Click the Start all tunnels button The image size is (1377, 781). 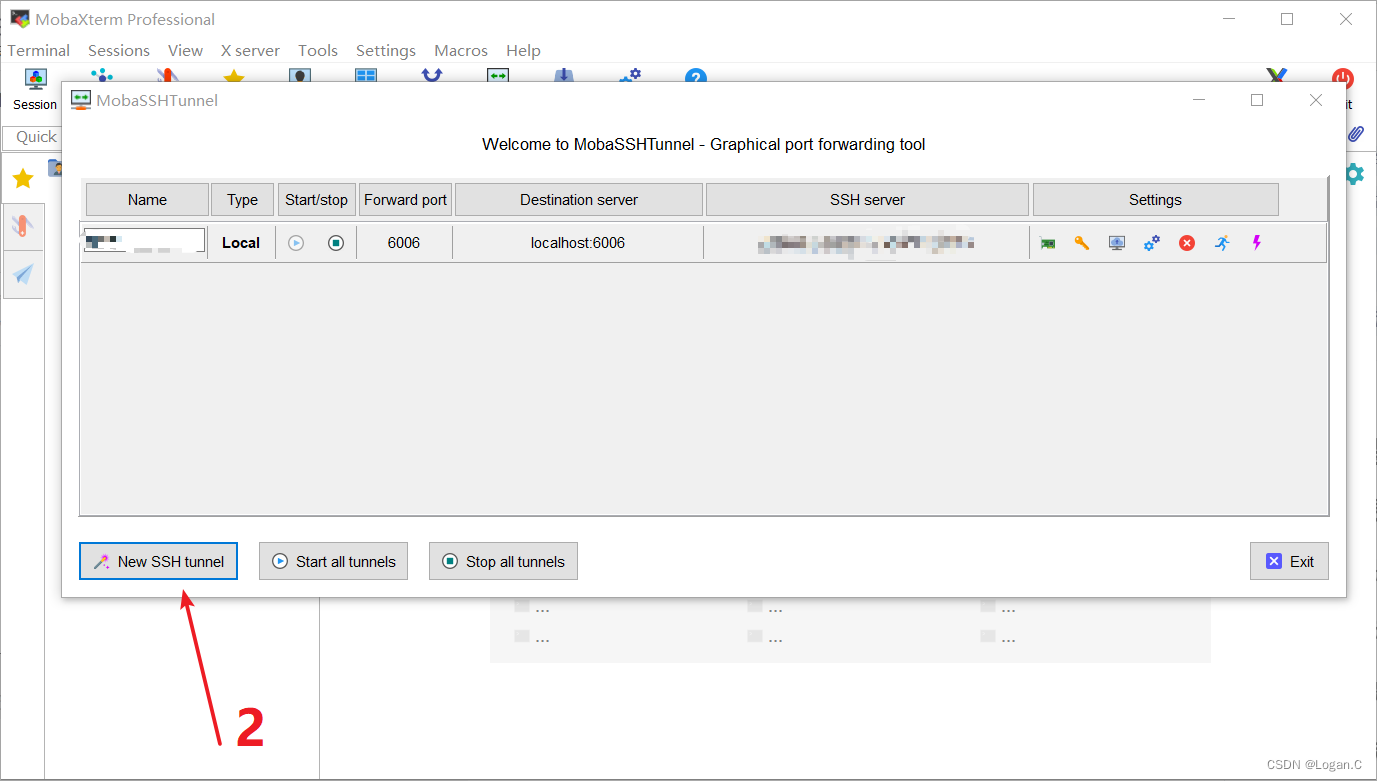click(334, 561)
